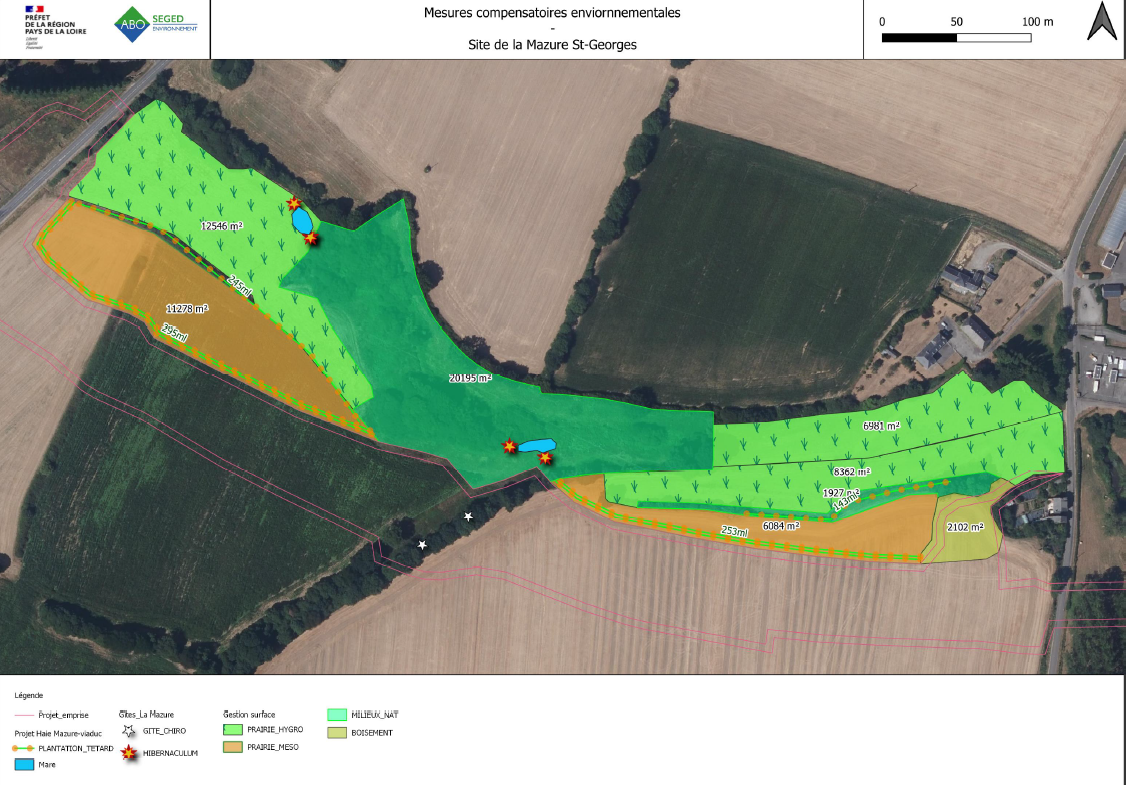Click the blue Mare legend swatch
Screen dimensions: 1126x785
(x=25, y=764)
